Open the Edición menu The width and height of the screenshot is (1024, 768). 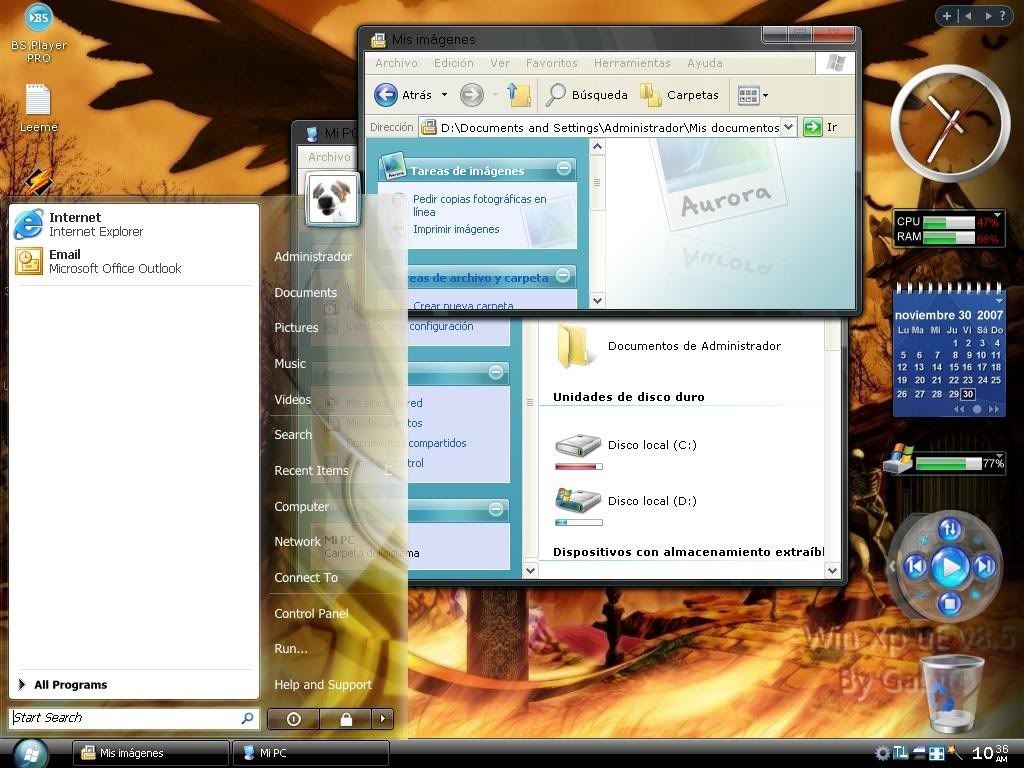point(454,63)
